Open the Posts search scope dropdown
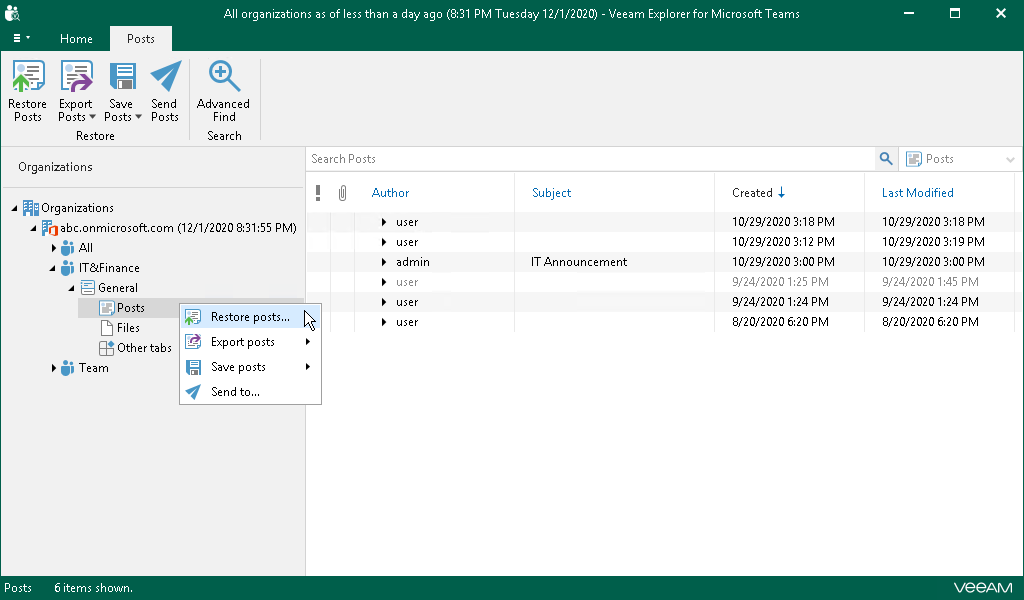 [x=960, y=159]
